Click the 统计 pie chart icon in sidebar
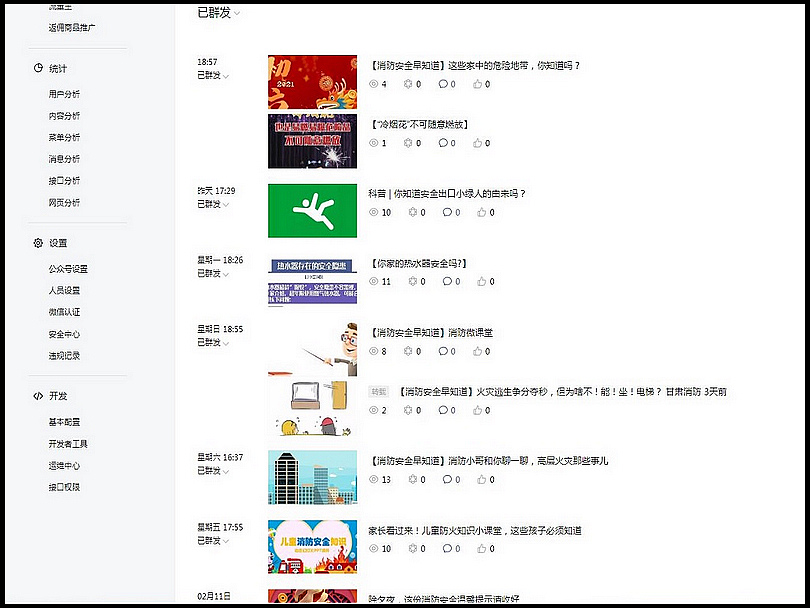 pyautogui.click(x=38, y=68)
